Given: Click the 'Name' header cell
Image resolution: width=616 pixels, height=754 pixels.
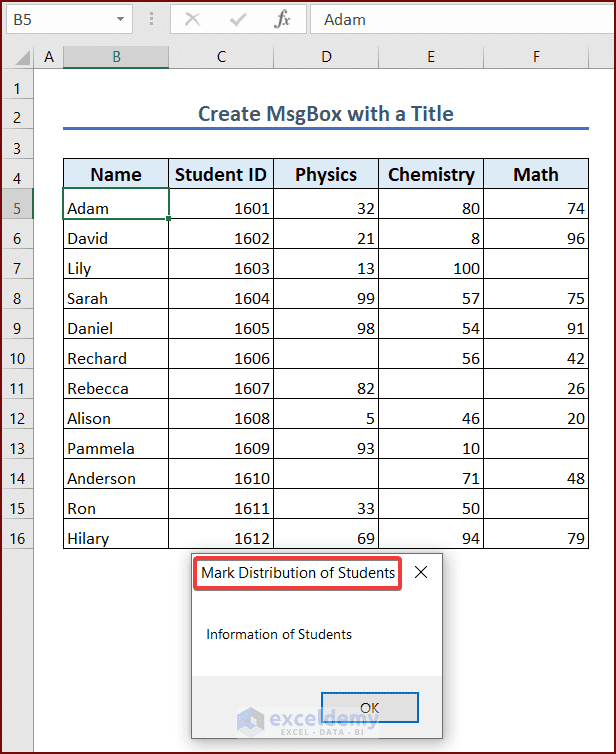Looking at the screenshot, I should [x=116, y=174].
